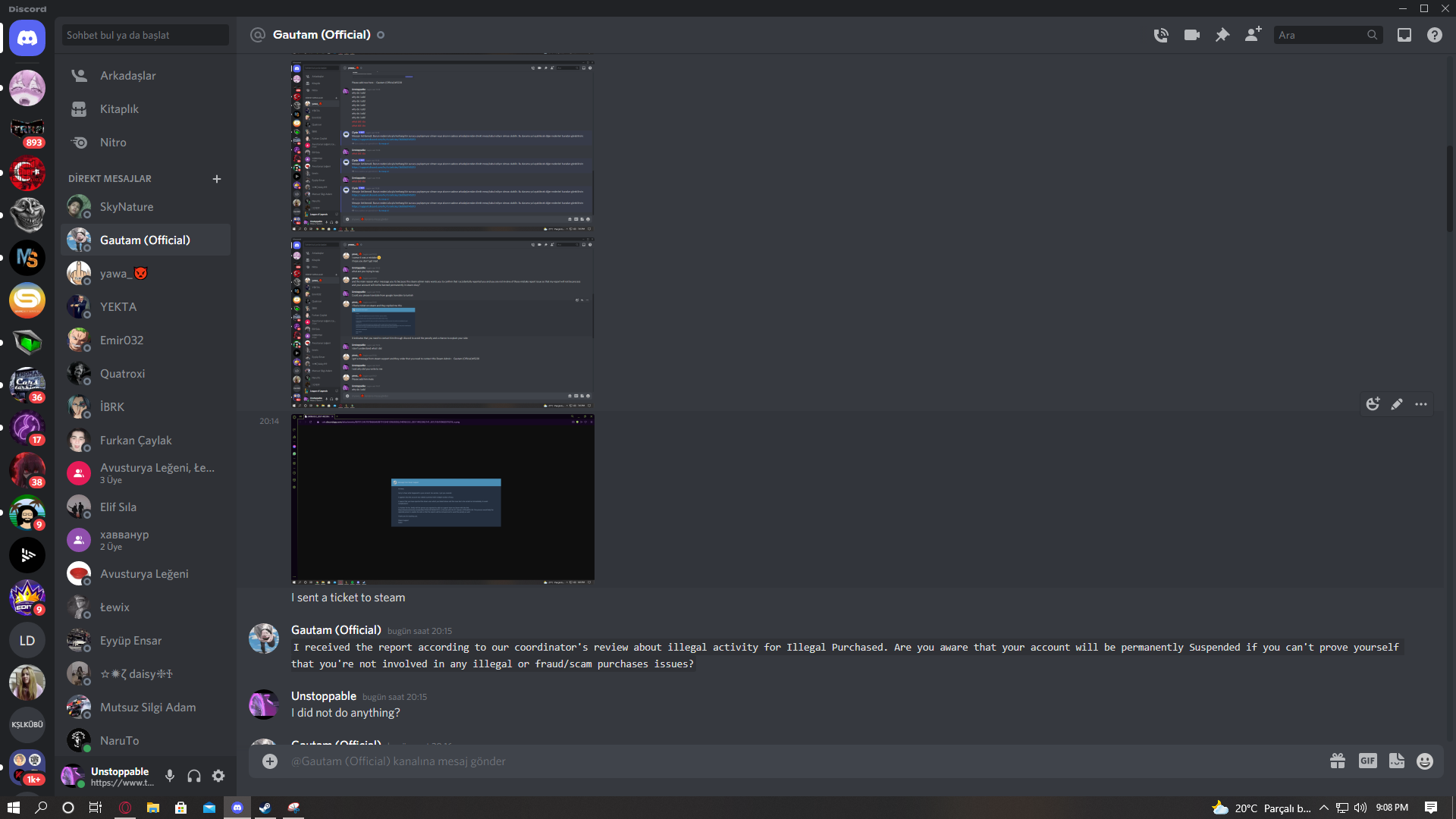The width and height of the screenshot is (1456, 819).
Task: Start a voice call with Gautam
Action: [1161, 35]
